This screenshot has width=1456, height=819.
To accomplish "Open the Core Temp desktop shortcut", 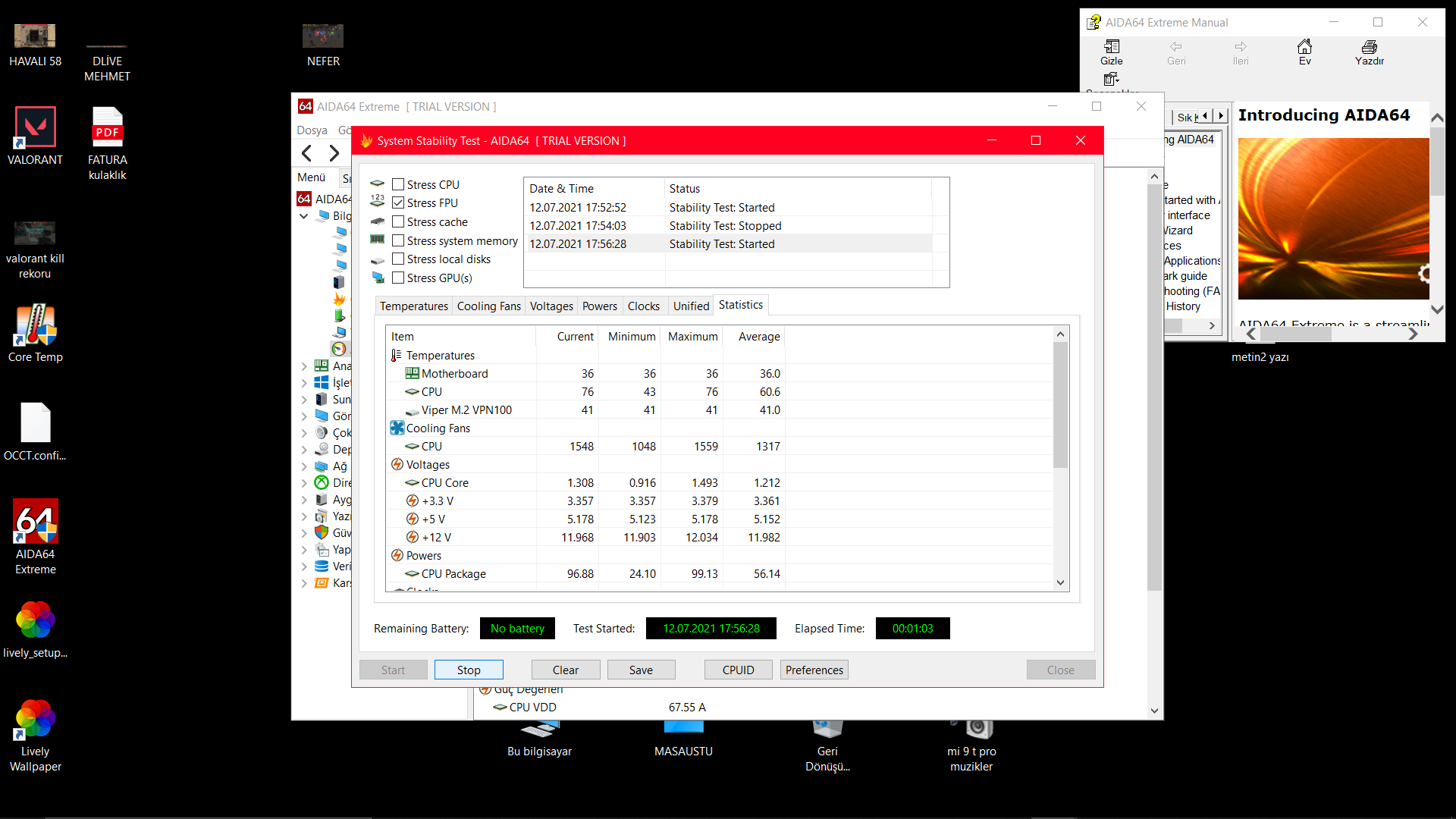I will (x=35, y=326).
